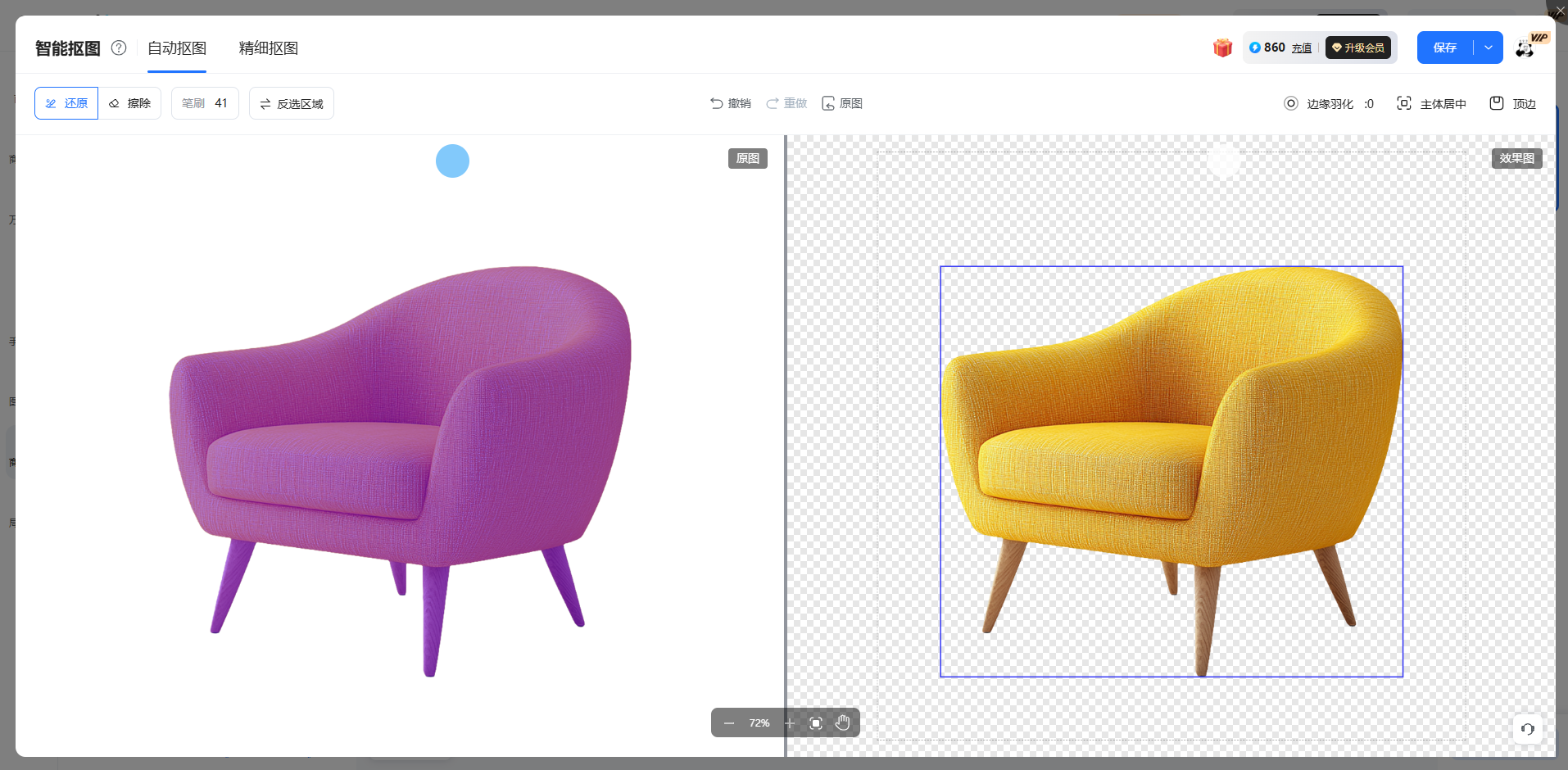Click the 升级会员 upgrade button
The image size is (1568, 770).
click(1358, 48)
